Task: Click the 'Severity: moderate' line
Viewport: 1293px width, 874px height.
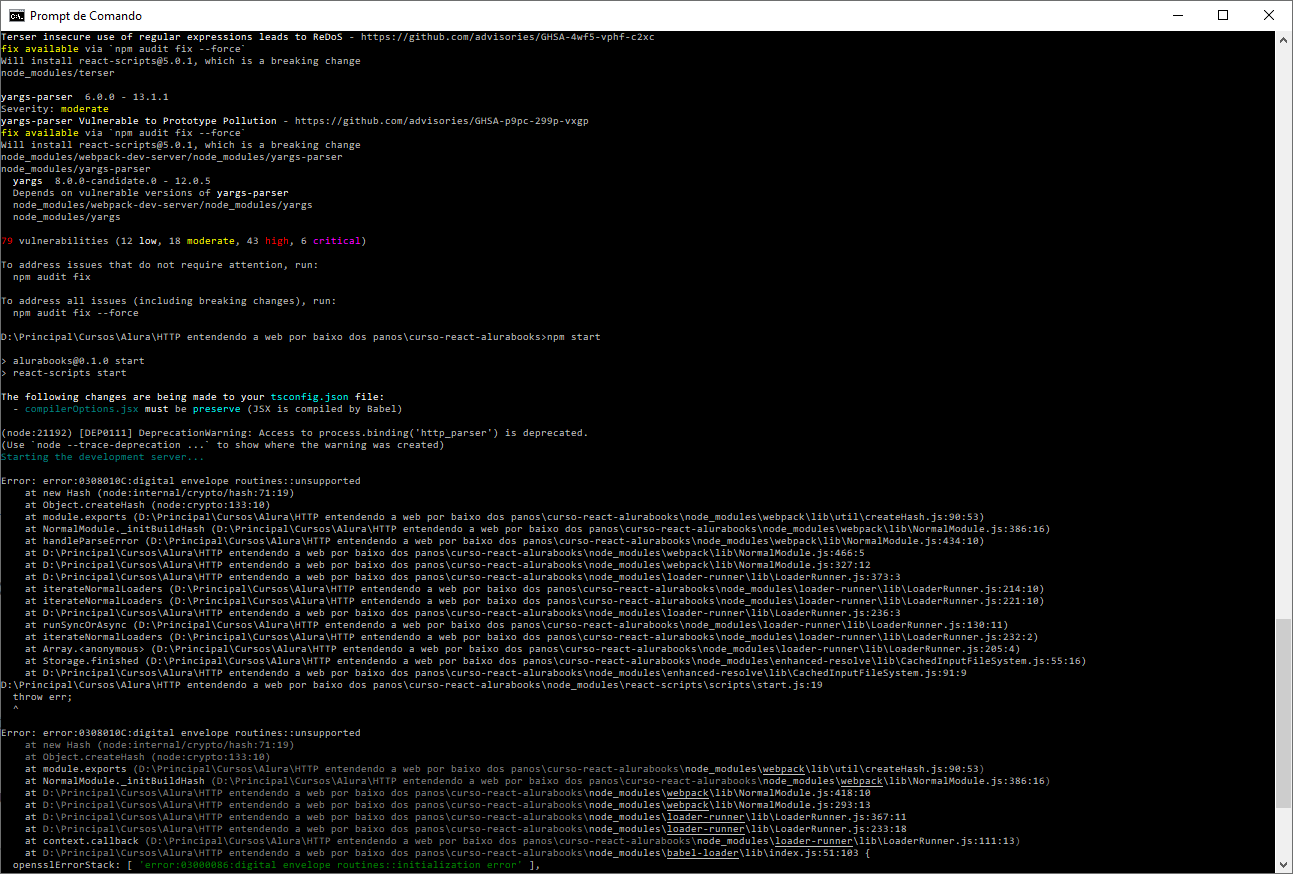Action: click(x=55, y=109)
